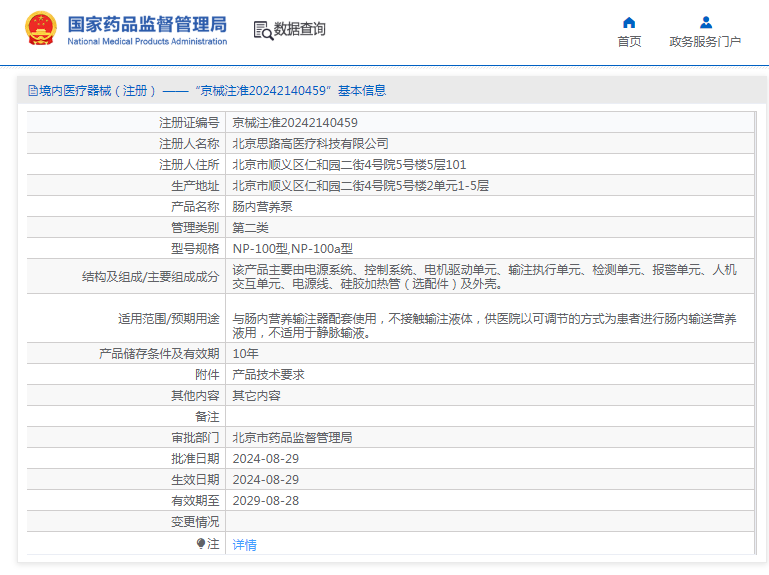This screenshot has height=575, width=769.
Task: Click the 备注 label
Action: point(207,417)
